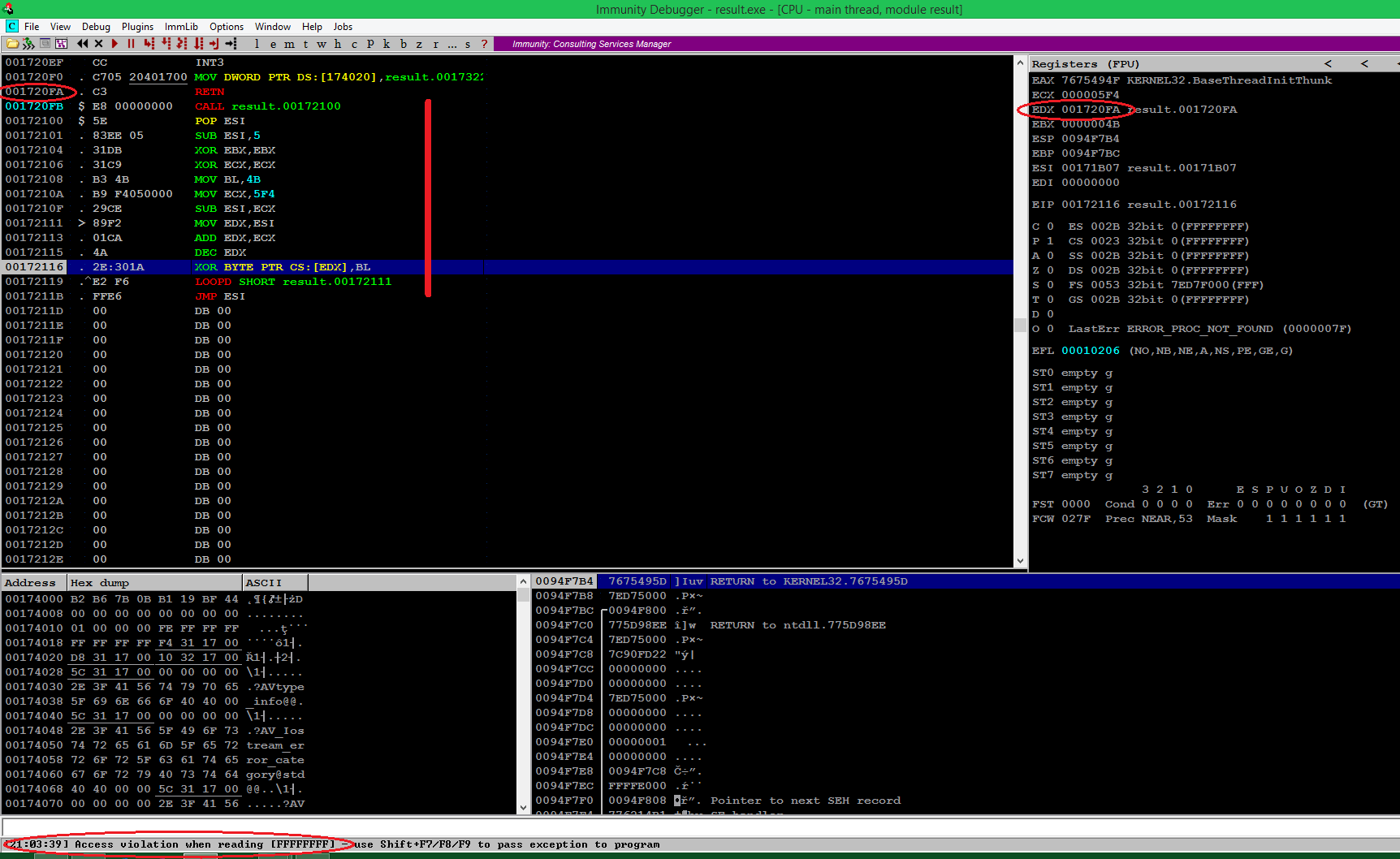1400x859 pixels.
Task: Click Go to address icon
Action: tap(231, 44)
